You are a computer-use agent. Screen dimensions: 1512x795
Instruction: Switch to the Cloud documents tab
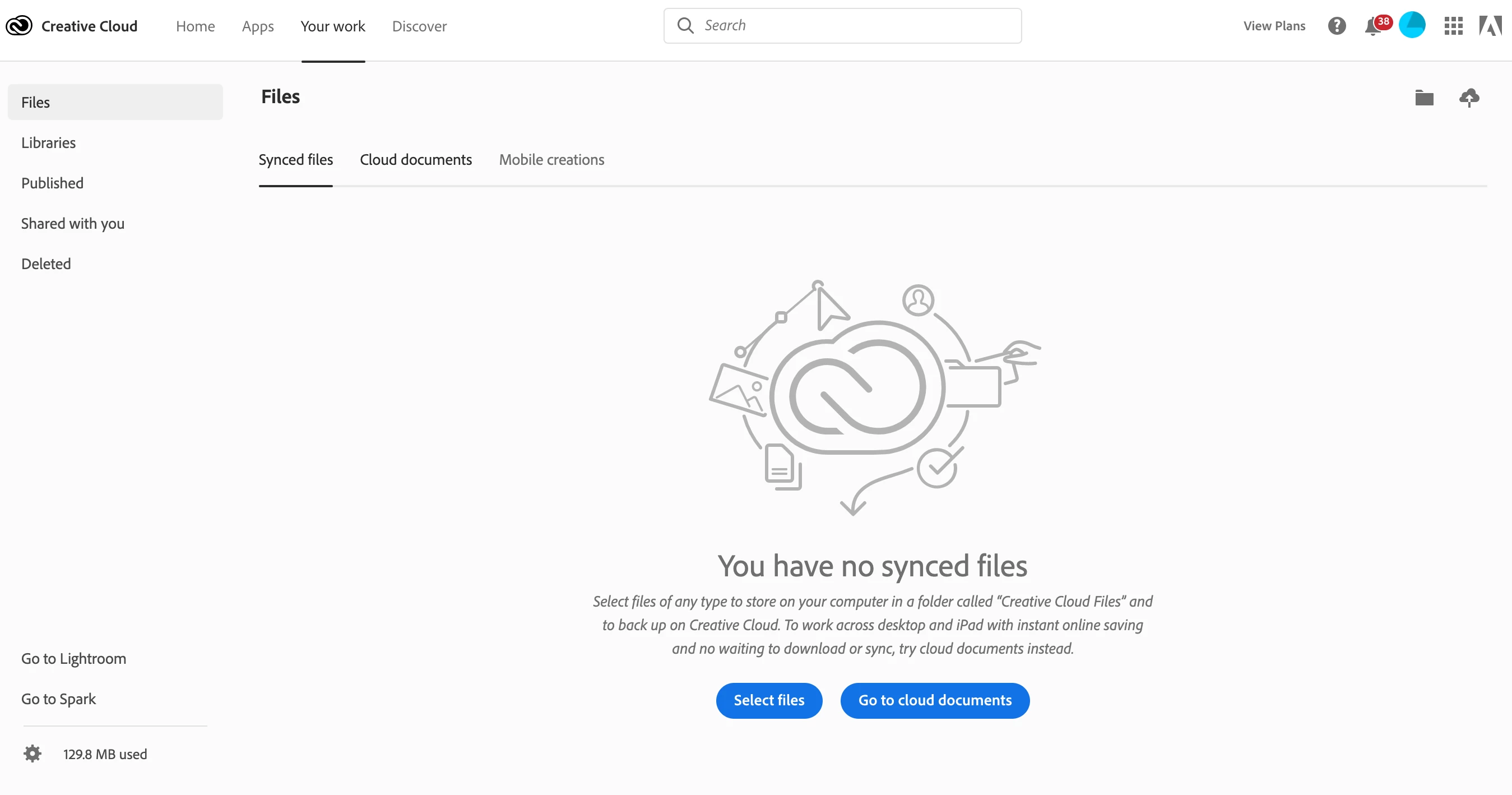416,160
